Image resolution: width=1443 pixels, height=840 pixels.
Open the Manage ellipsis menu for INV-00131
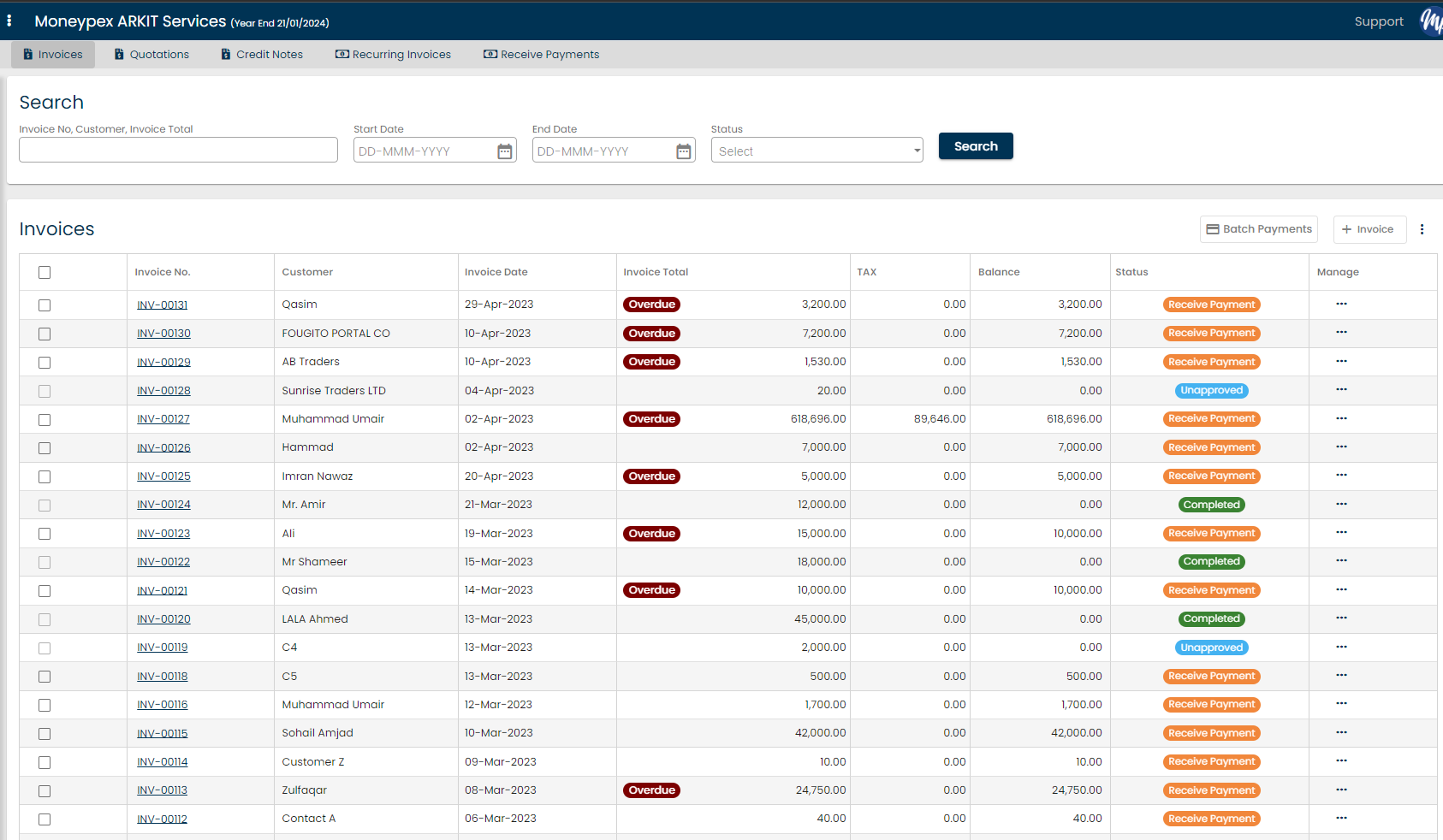click(x=1341, y=304)
